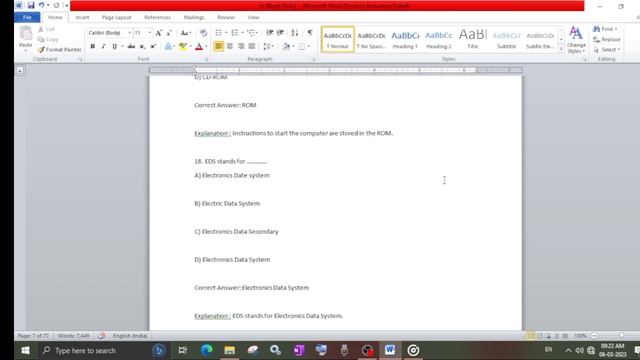The image size is (640, 360).
Task: Sort the selected text
Action: 295,33
